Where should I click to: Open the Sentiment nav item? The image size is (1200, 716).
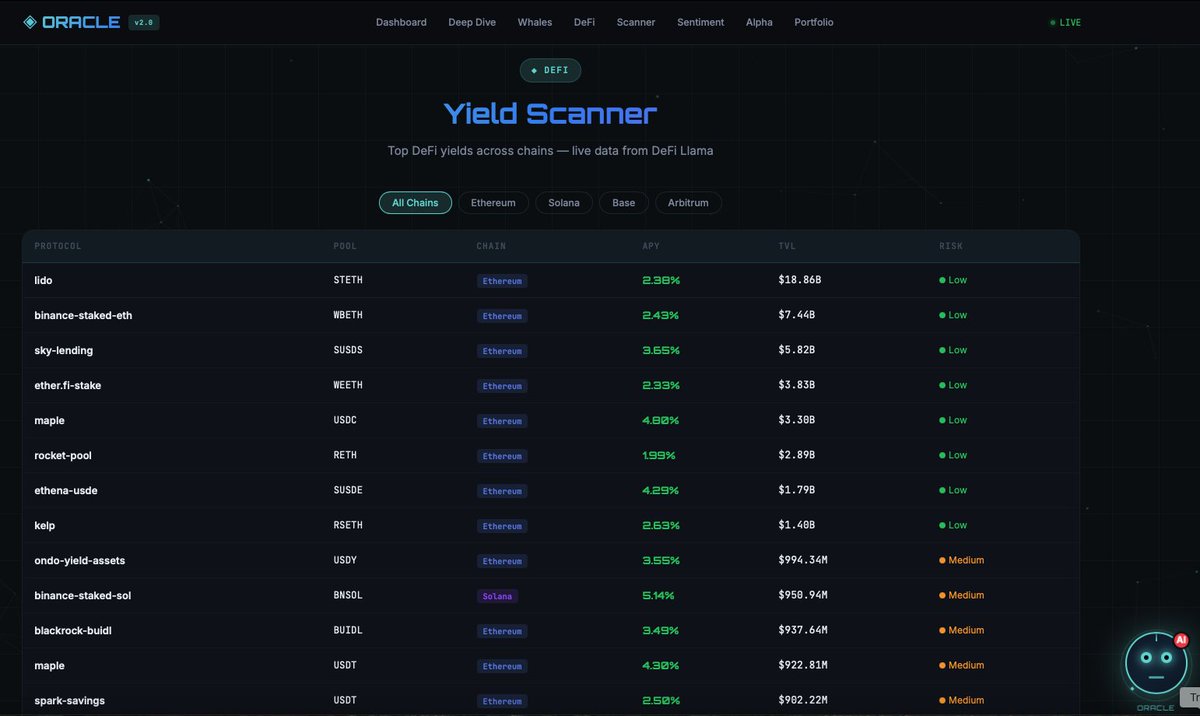coord(700,22)
